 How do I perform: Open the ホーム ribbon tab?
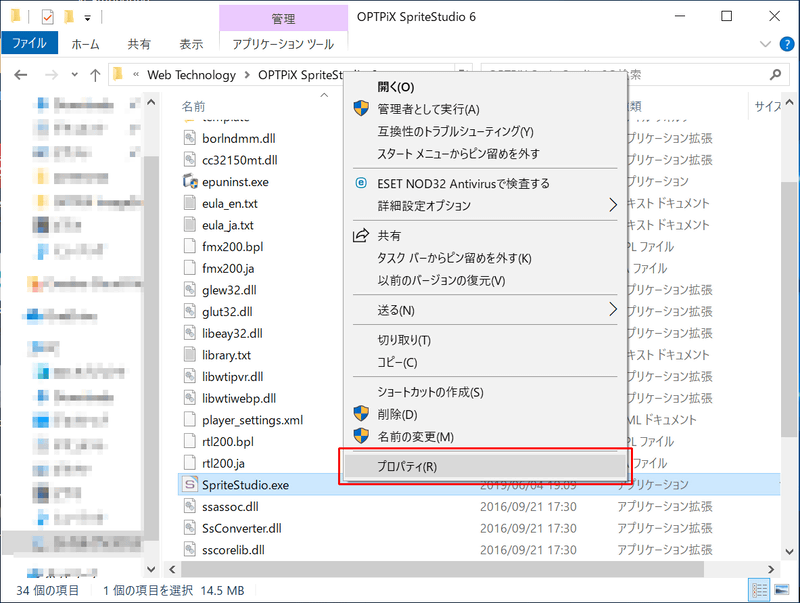click(85, 44)
